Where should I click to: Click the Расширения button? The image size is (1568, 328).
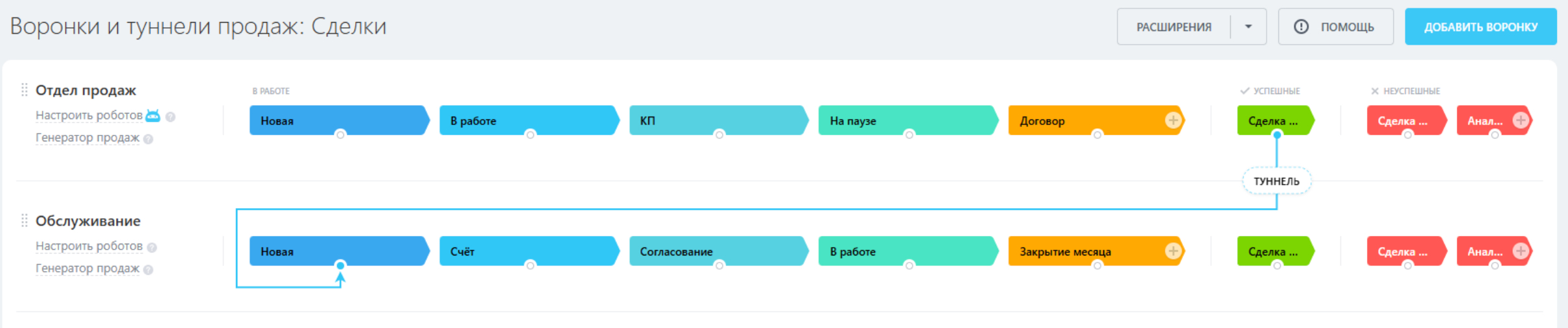1174,27
